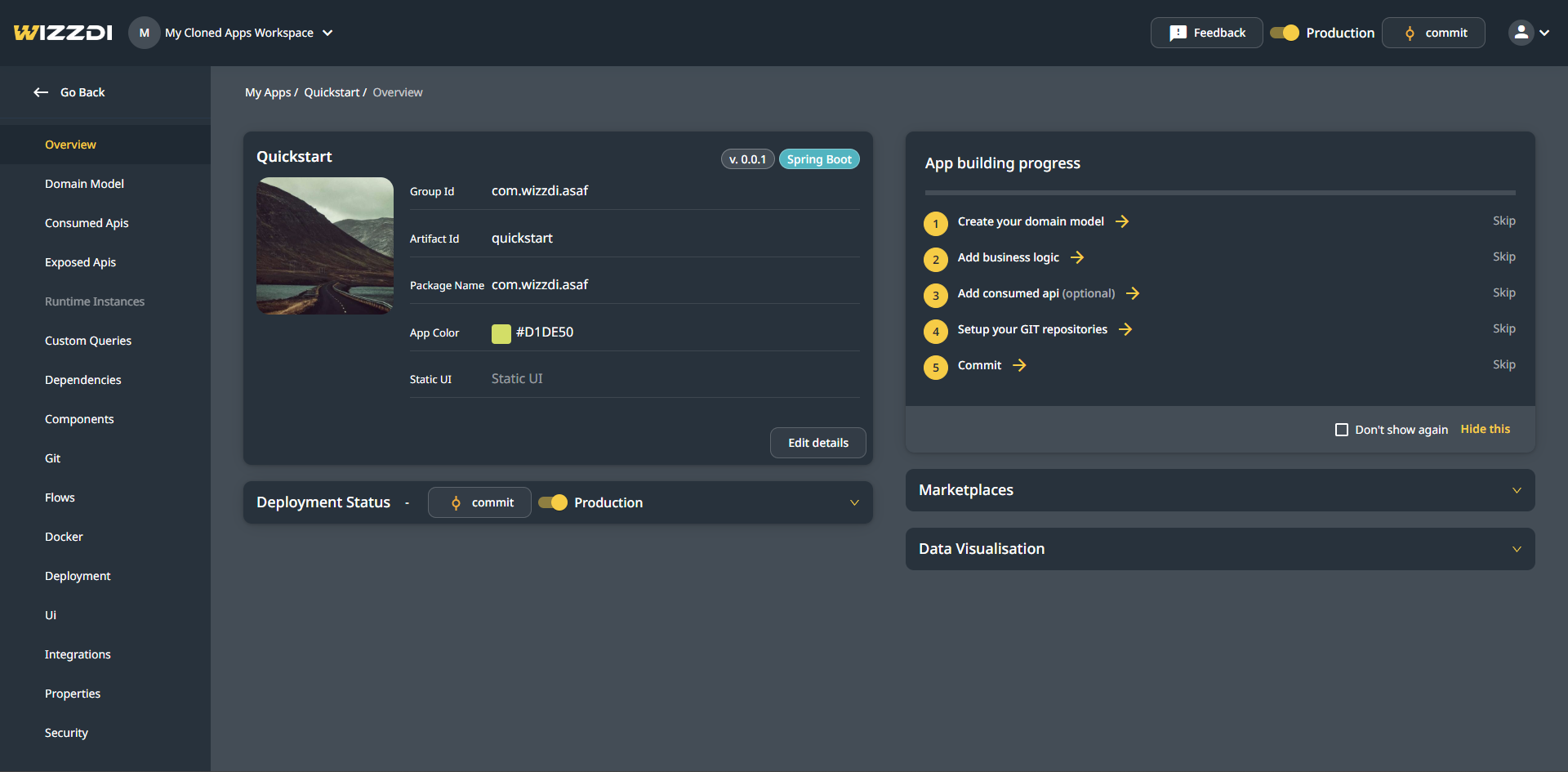Screen dimensions: 1568x772
Task: Open Domain Model in the sidebar
Action: tap(84, 184)
